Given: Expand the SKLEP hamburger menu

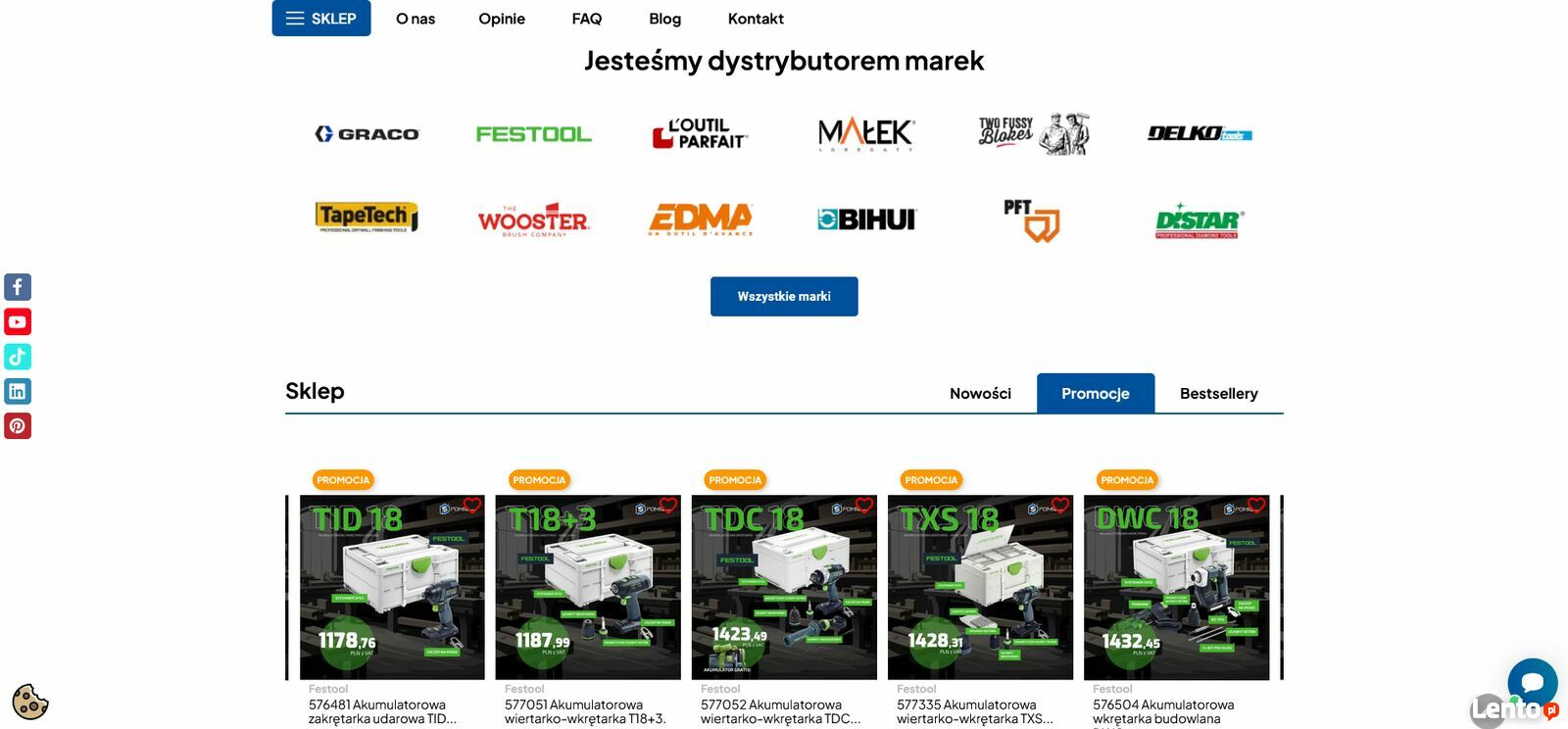Looking at the screenshot, I should pos(321,19).
